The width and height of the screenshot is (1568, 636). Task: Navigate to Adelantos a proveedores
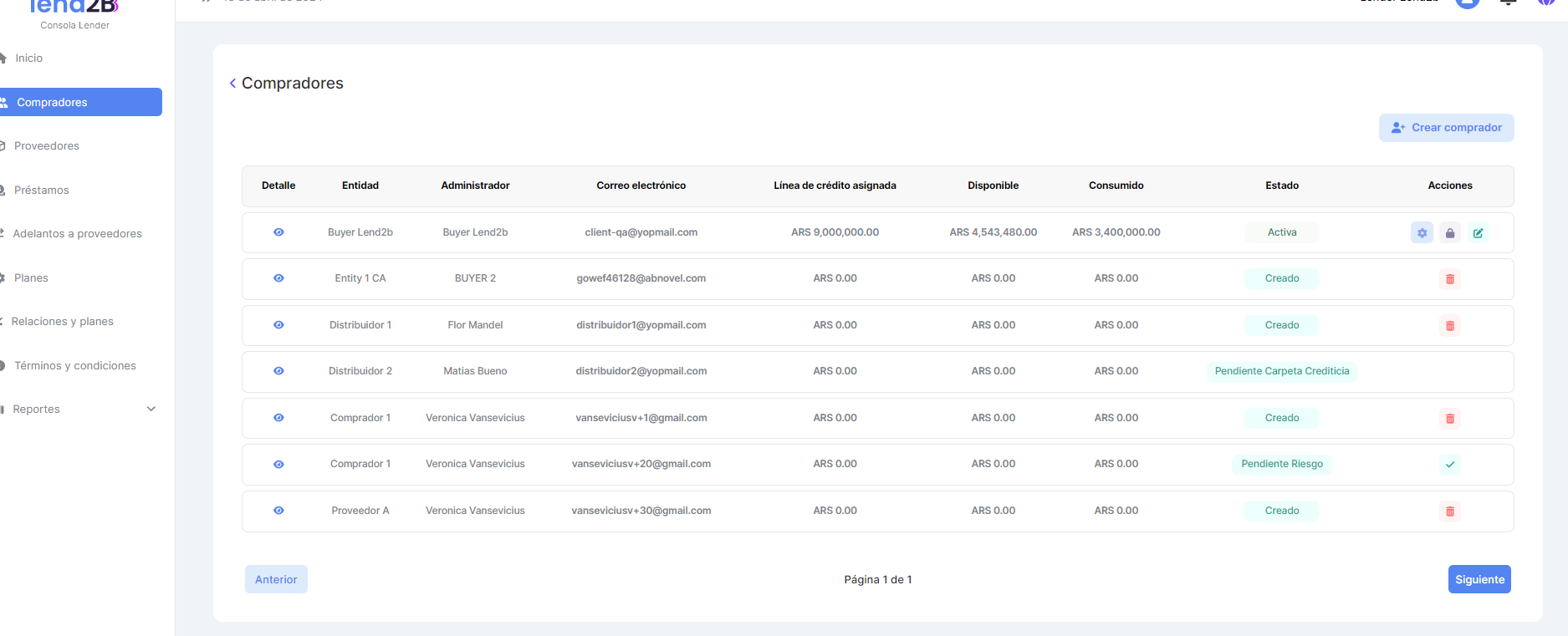pyautogui.click(x=77, y=234)
